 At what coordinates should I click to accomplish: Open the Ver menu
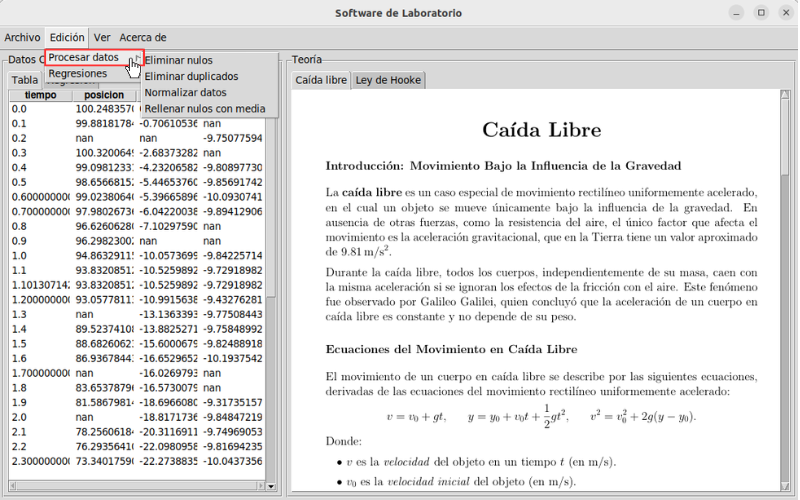102,37
